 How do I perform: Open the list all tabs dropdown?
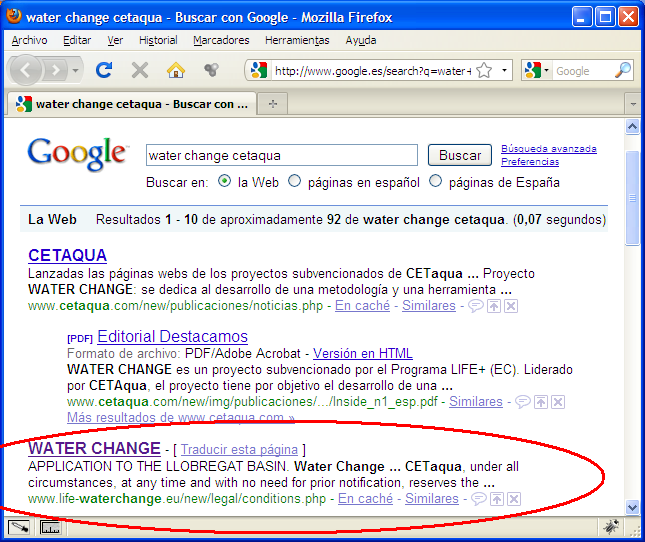tap(633, 104)
